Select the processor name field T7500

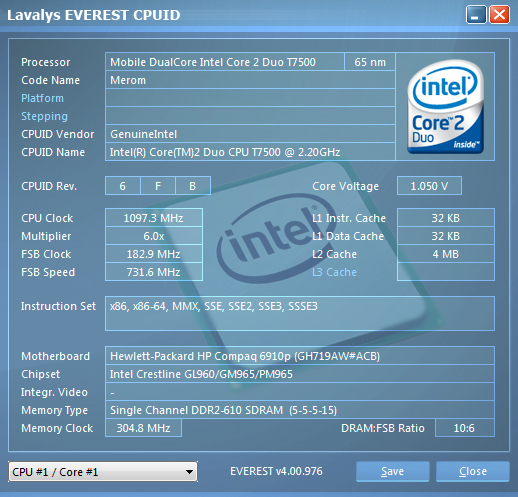point(225,62)
